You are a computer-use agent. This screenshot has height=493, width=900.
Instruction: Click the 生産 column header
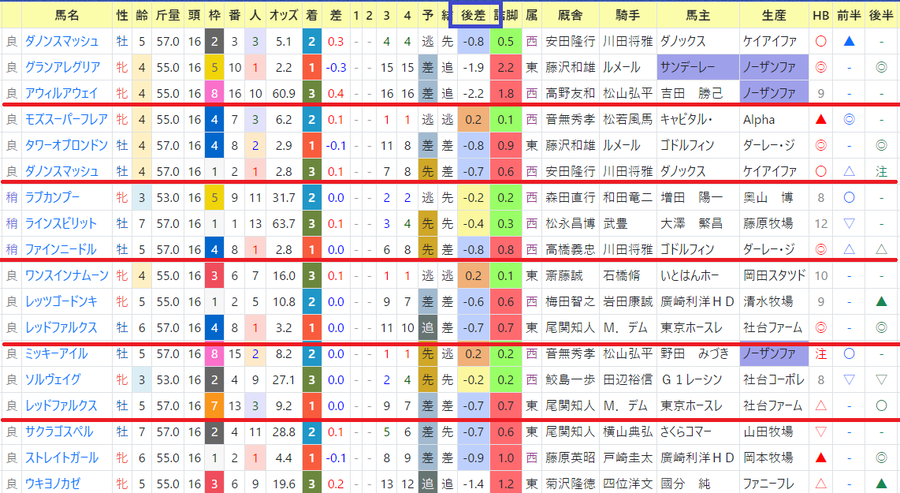(774, 15)
